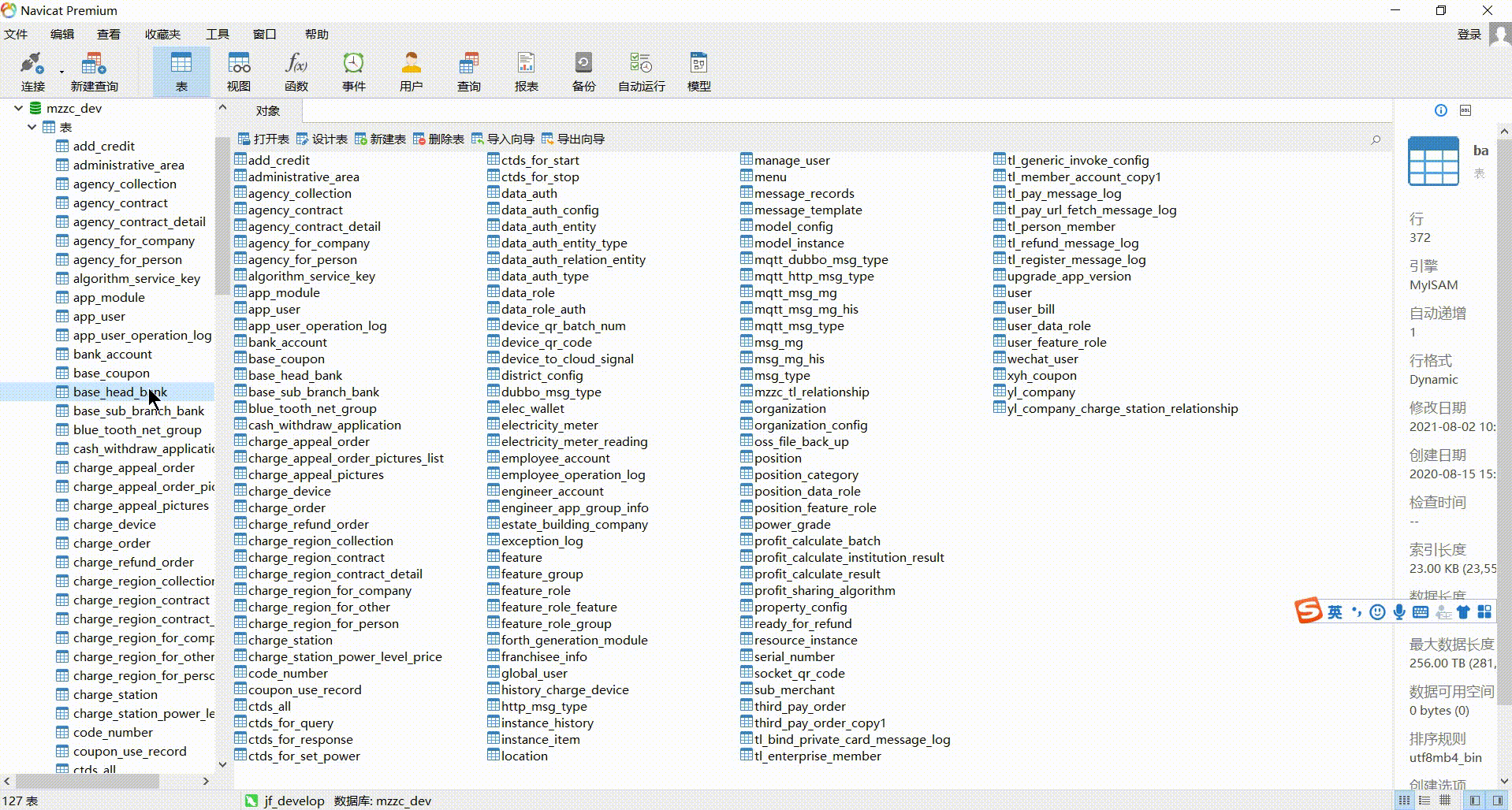Open the Sogou emoji smiley icon
This screenshot has width=1512, height=810.
1377,612
